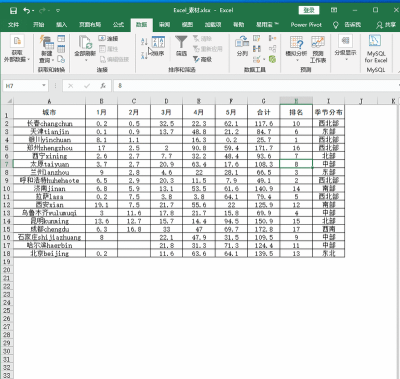This screenshot has width=400, height=379.
Task: Create a 预测工作表 Forecast Sheet
Action: 318,49
